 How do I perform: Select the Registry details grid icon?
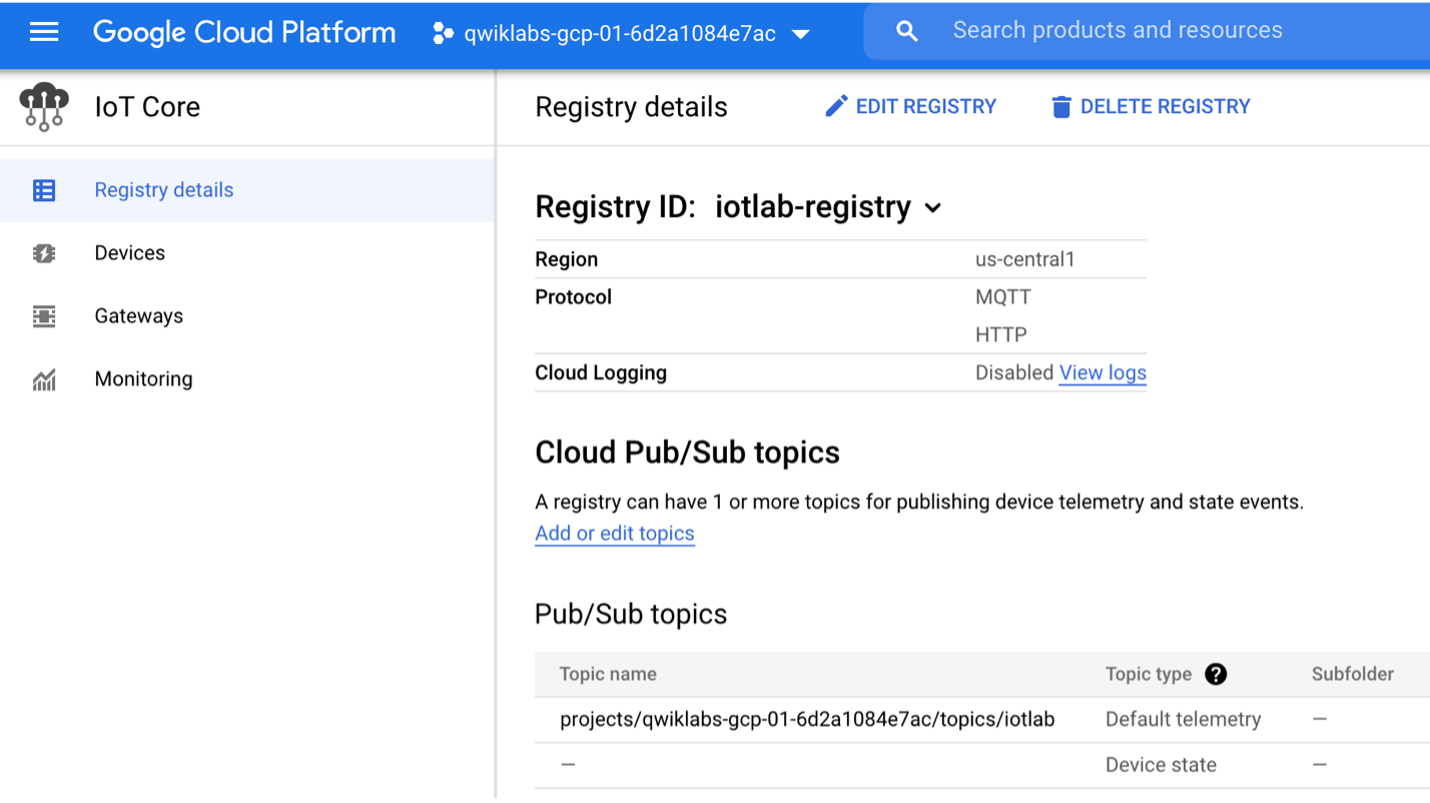(44, 189)
